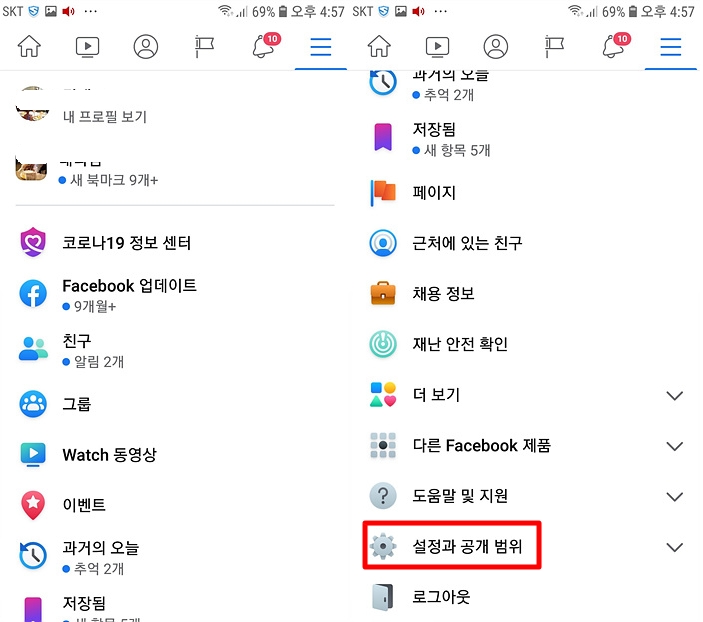This screenshot has width=703, height=622.
Task: Expand the 설정과 공개 범위 chevron
Action: point(675,547)
